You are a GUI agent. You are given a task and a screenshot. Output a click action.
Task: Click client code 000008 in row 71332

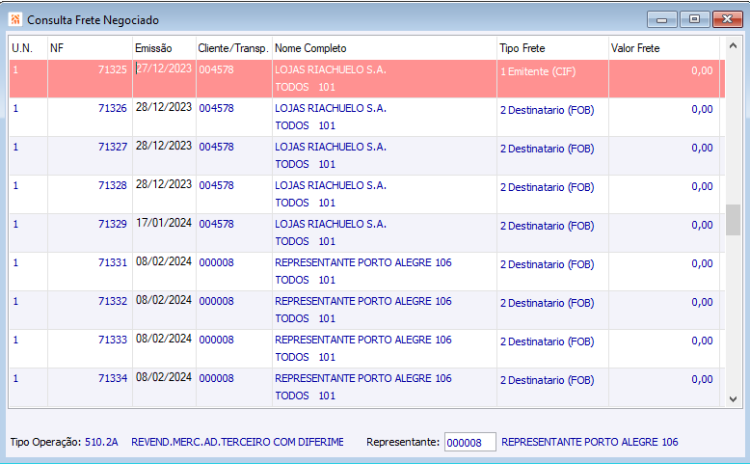(x=216, y=301)
